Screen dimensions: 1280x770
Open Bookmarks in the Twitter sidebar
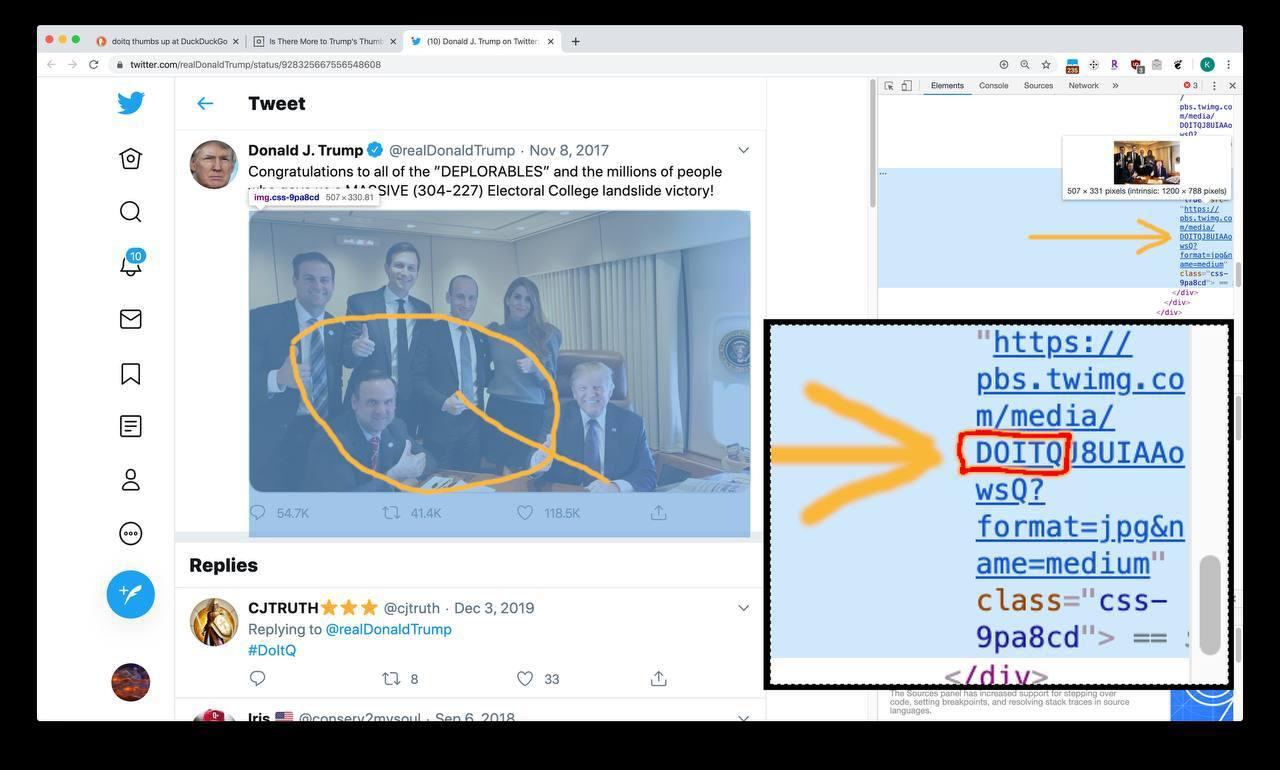tap(131, 374)
